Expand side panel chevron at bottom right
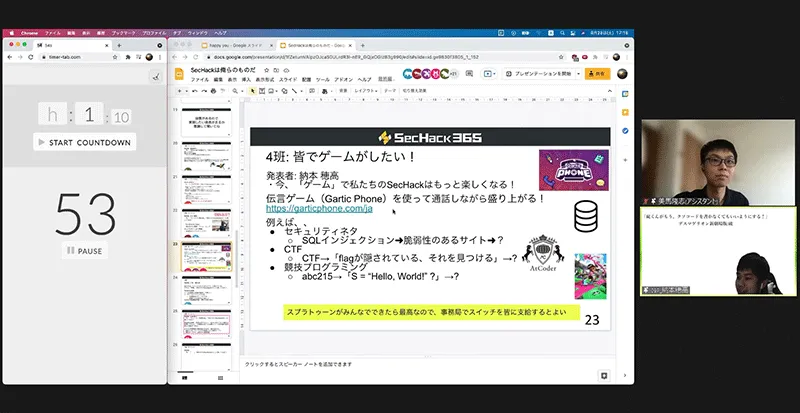Screen dimensions: 800x413 [625, 376]
